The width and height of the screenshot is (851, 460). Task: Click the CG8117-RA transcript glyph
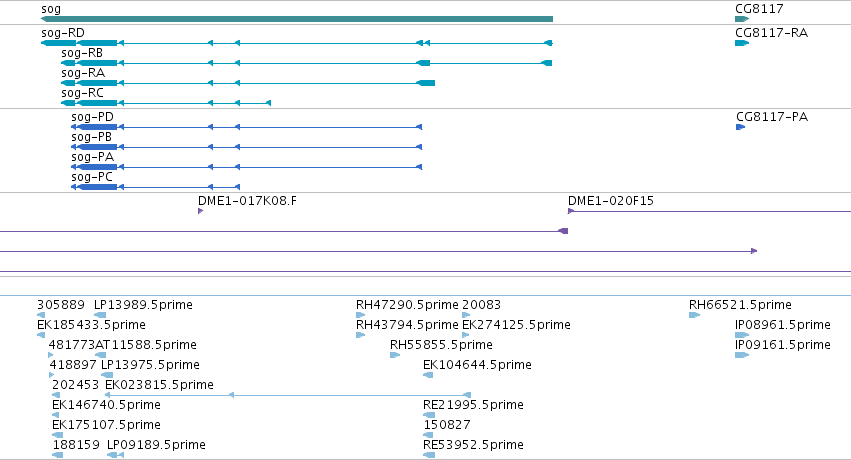coord(742,43)
